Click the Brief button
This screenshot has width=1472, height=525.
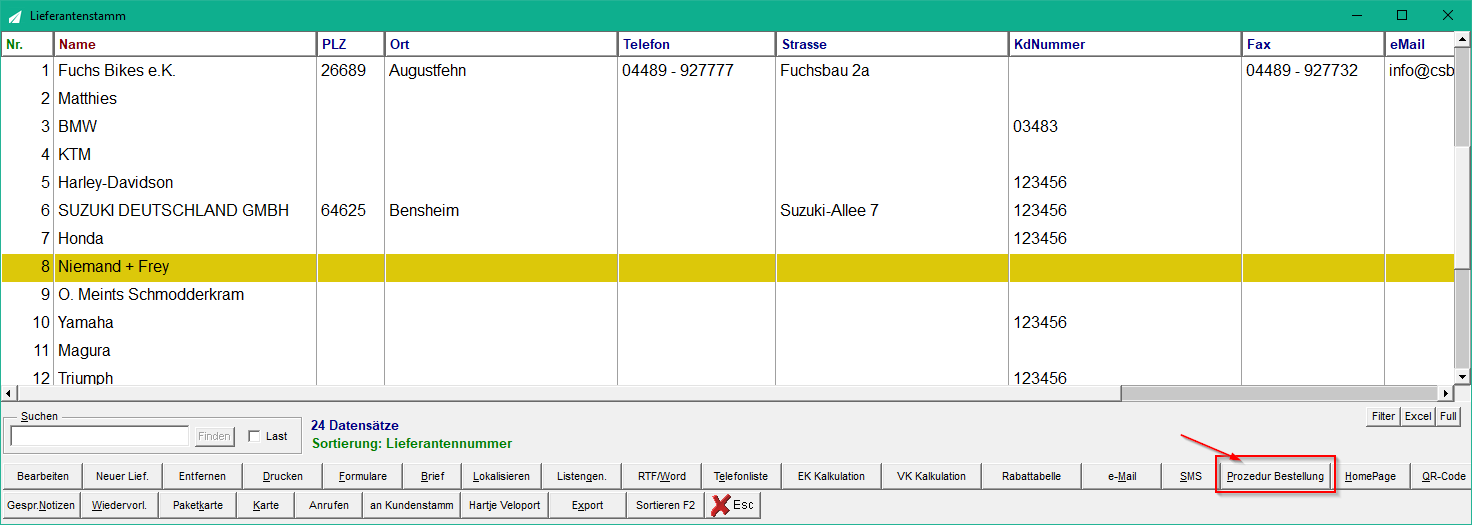(x=433, y=476)
